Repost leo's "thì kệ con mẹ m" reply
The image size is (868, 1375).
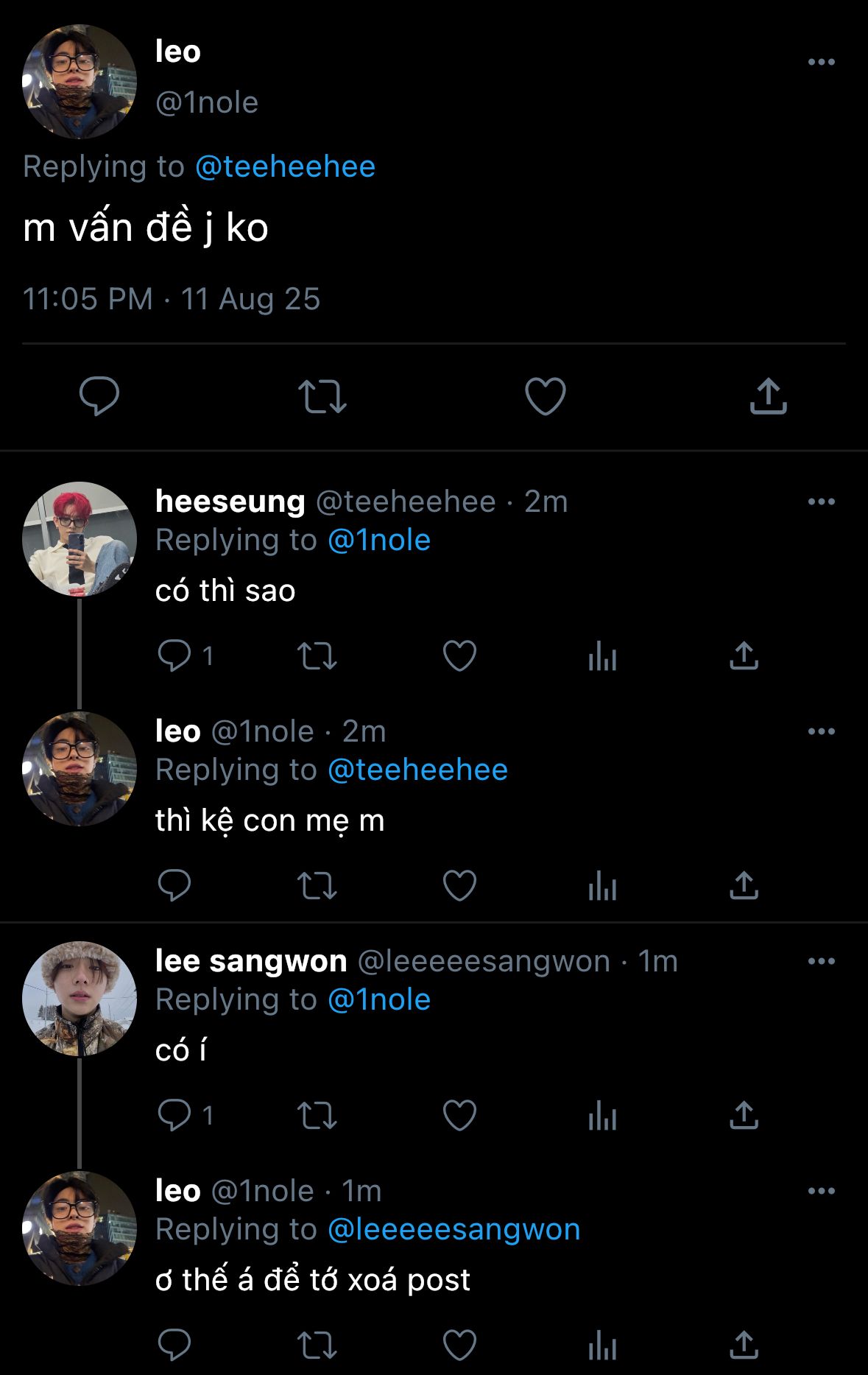point(317,885)
